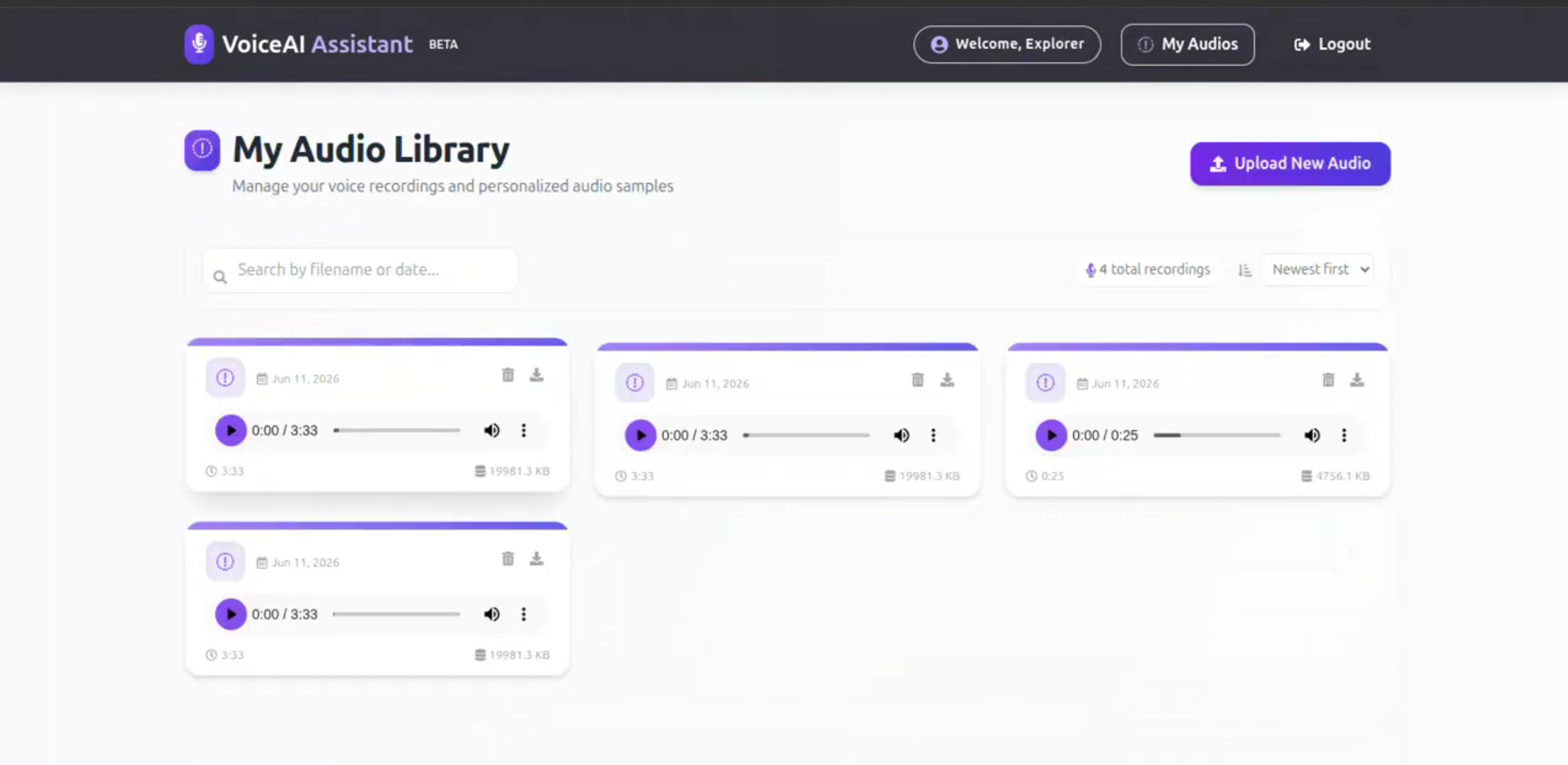Play the first recording card's audio
1568x765 pixels.
tap(231, 430)
